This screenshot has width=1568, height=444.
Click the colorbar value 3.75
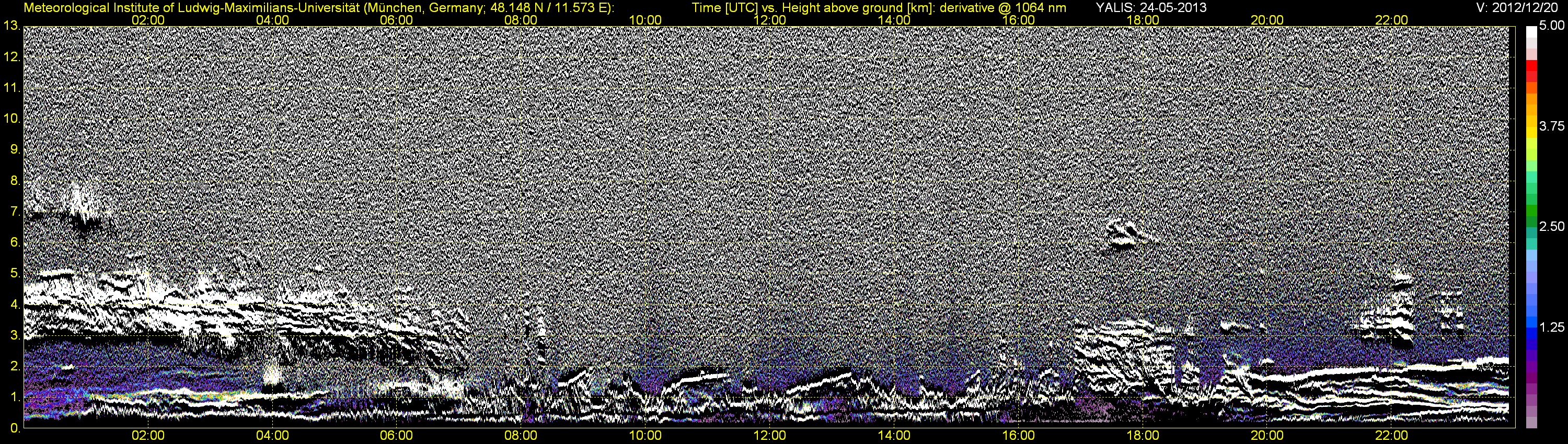tap(1552, 126)
